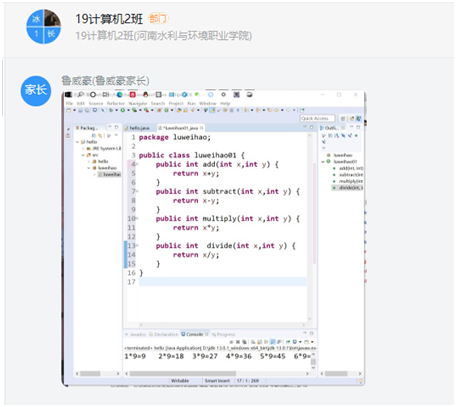This screenshot has height=407, width=456.
Task: Toggle Hide Fields filter in Outline toolbar
Action: pyautogui.click(x=336, y=136)
